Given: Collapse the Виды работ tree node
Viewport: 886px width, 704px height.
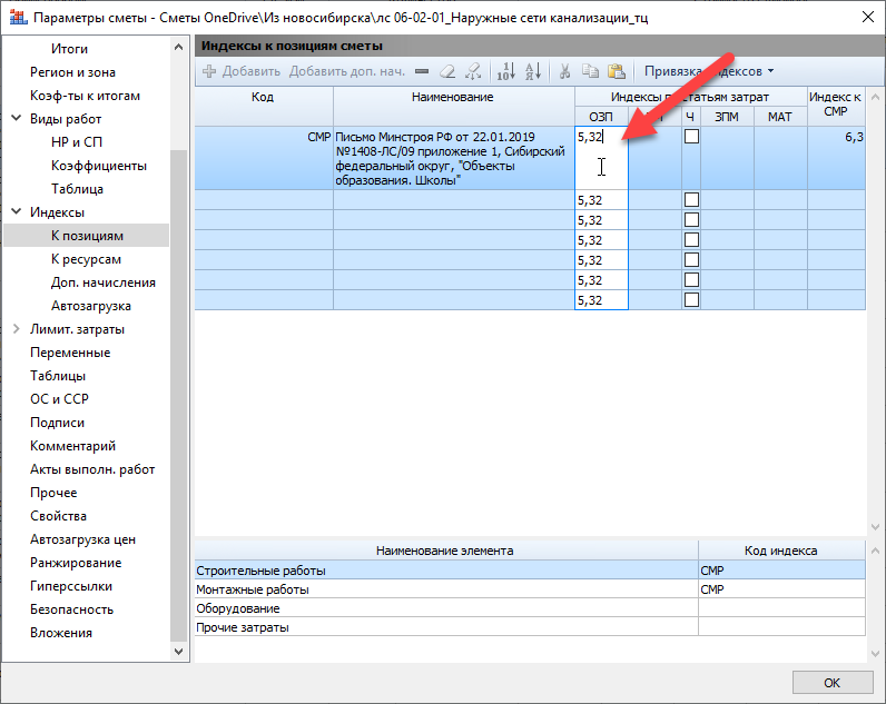Looking at the screenshot, I should (x=16, y=118).
